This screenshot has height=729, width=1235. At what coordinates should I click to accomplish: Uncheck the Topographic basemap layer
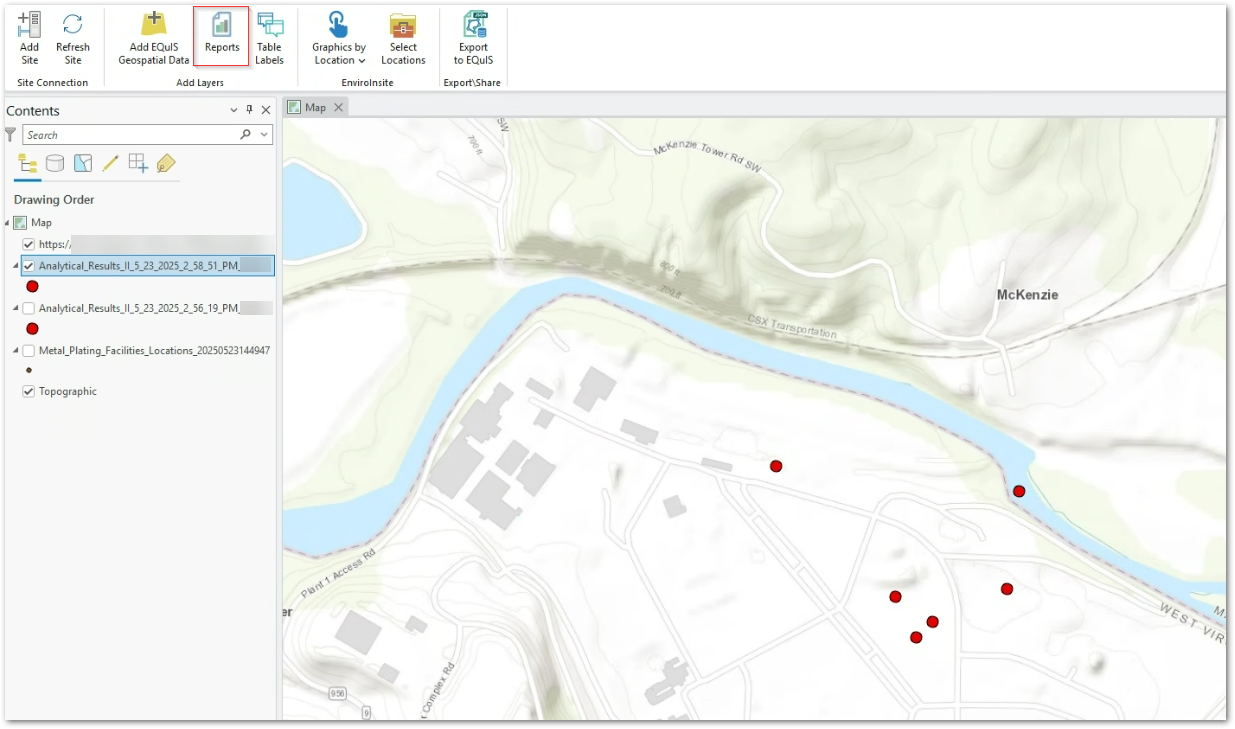(x=29, y=392)
